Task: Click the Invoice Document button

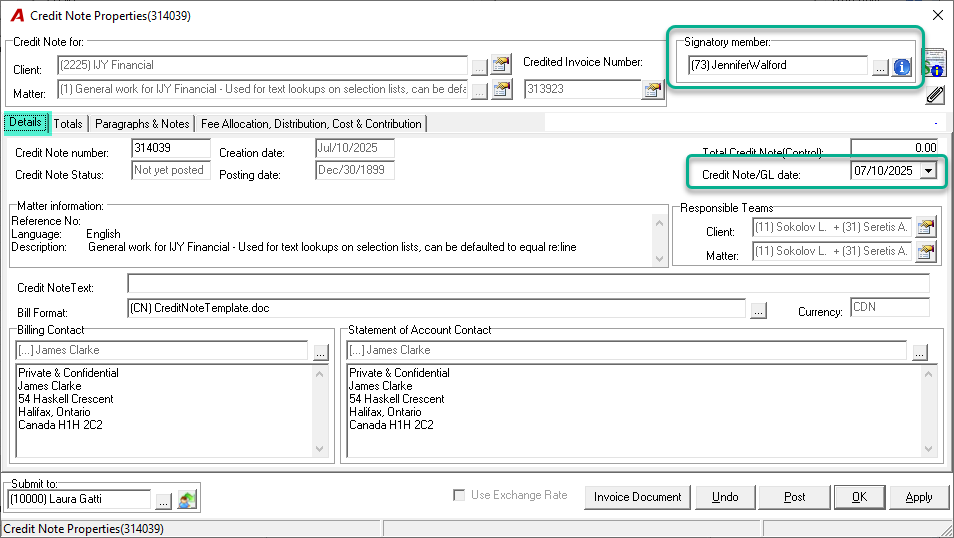Action: 638,497
